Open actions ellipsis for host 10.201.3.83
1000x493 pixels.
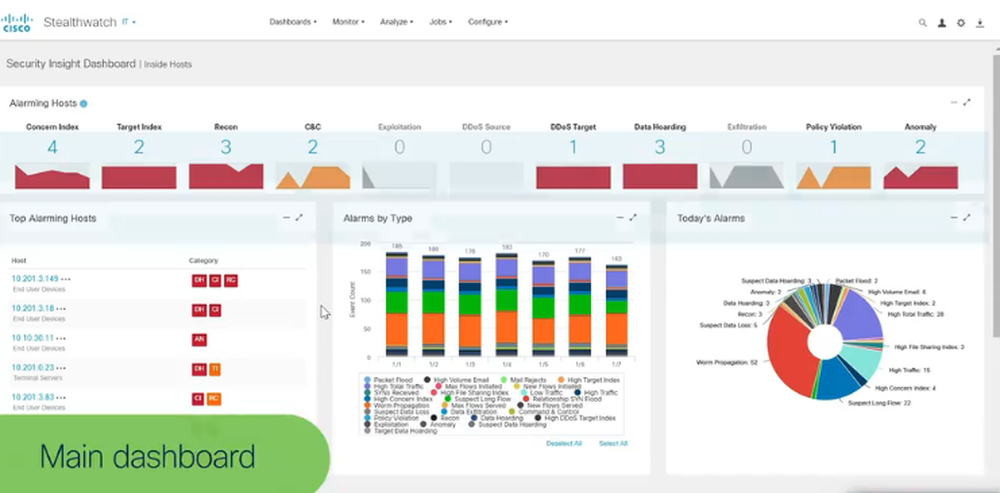(61, 397)
